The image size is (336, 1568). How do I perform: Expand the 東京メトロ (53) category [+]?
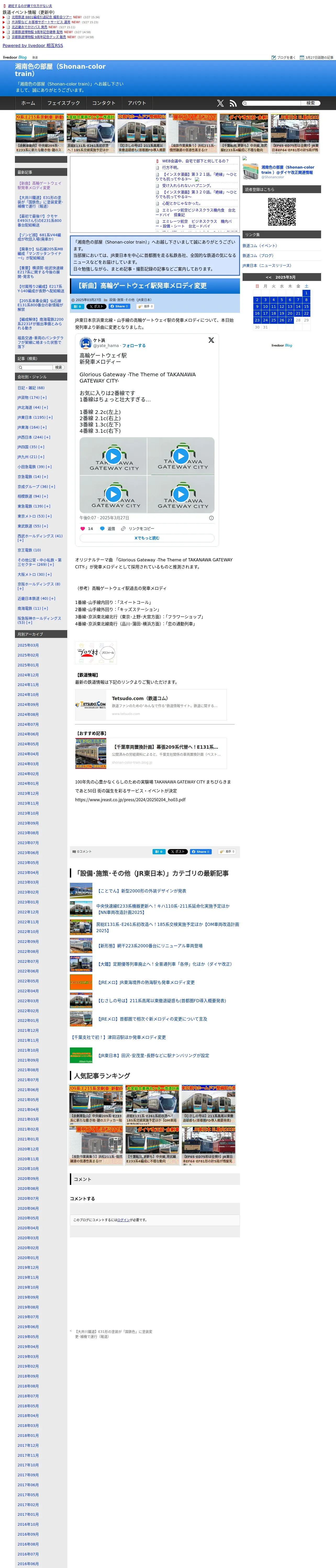coord(49,516)
